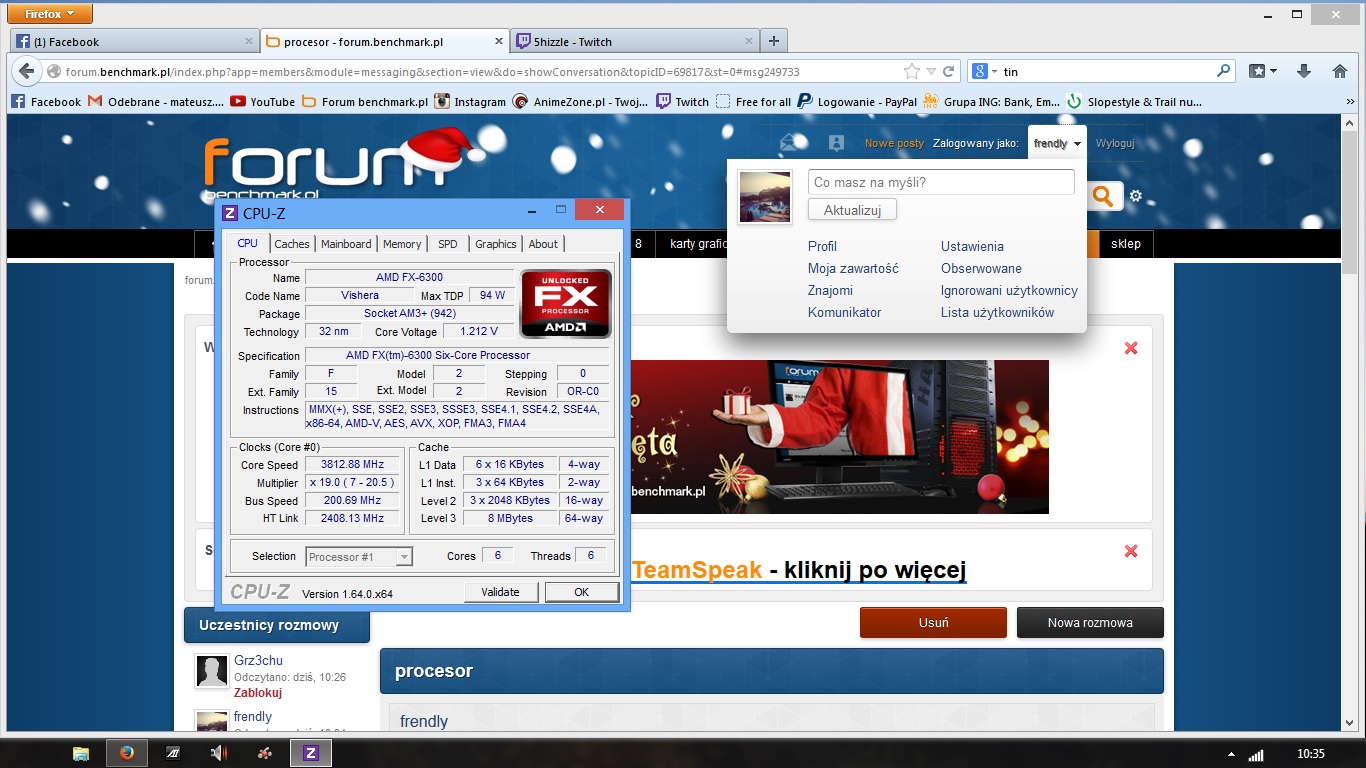Click the Co masz na myśli status field
This screenshot has height=768, width=1366.
(x=941, y=182)
